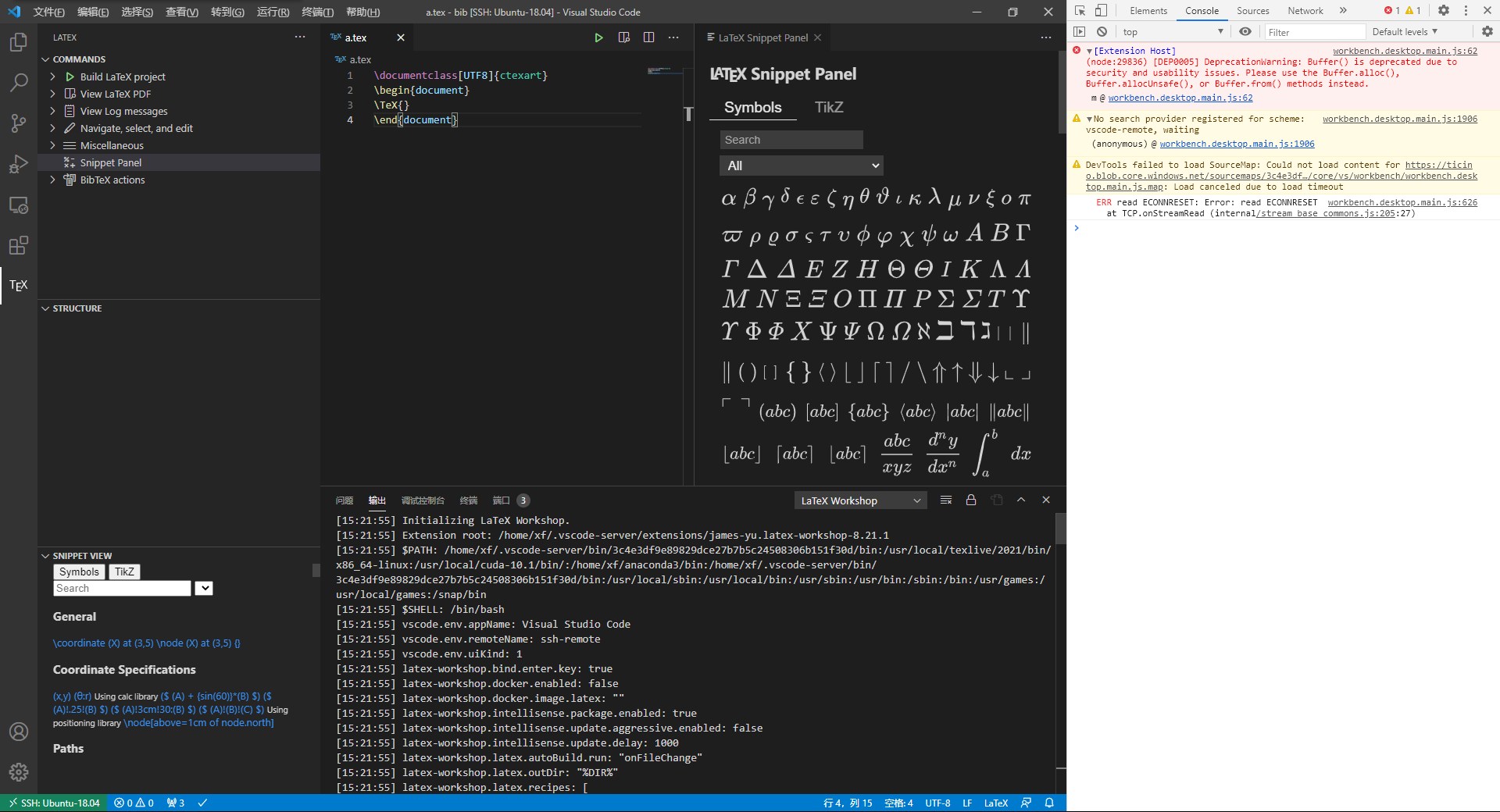Click workbench.desktop.main.js:626 link

coord(1402,202)
